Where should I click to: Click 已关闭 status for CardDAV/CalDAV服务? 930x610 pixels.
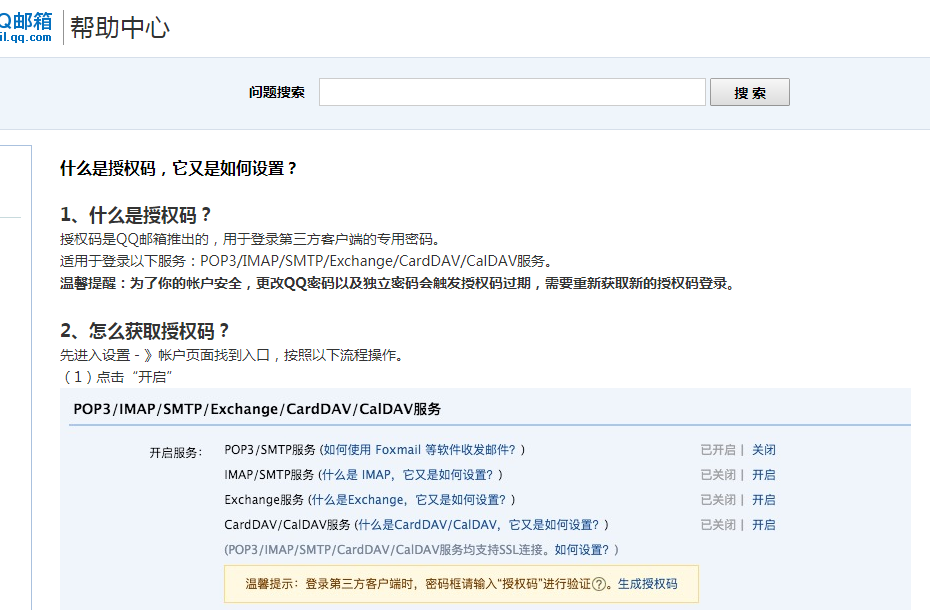(x=718, y=525)
